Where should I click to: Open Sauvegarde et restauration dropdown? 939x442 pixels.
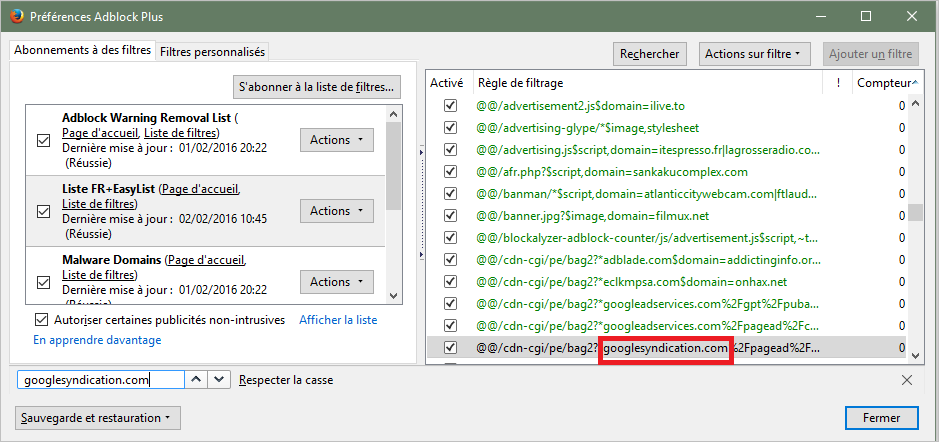tap(98, 417)
